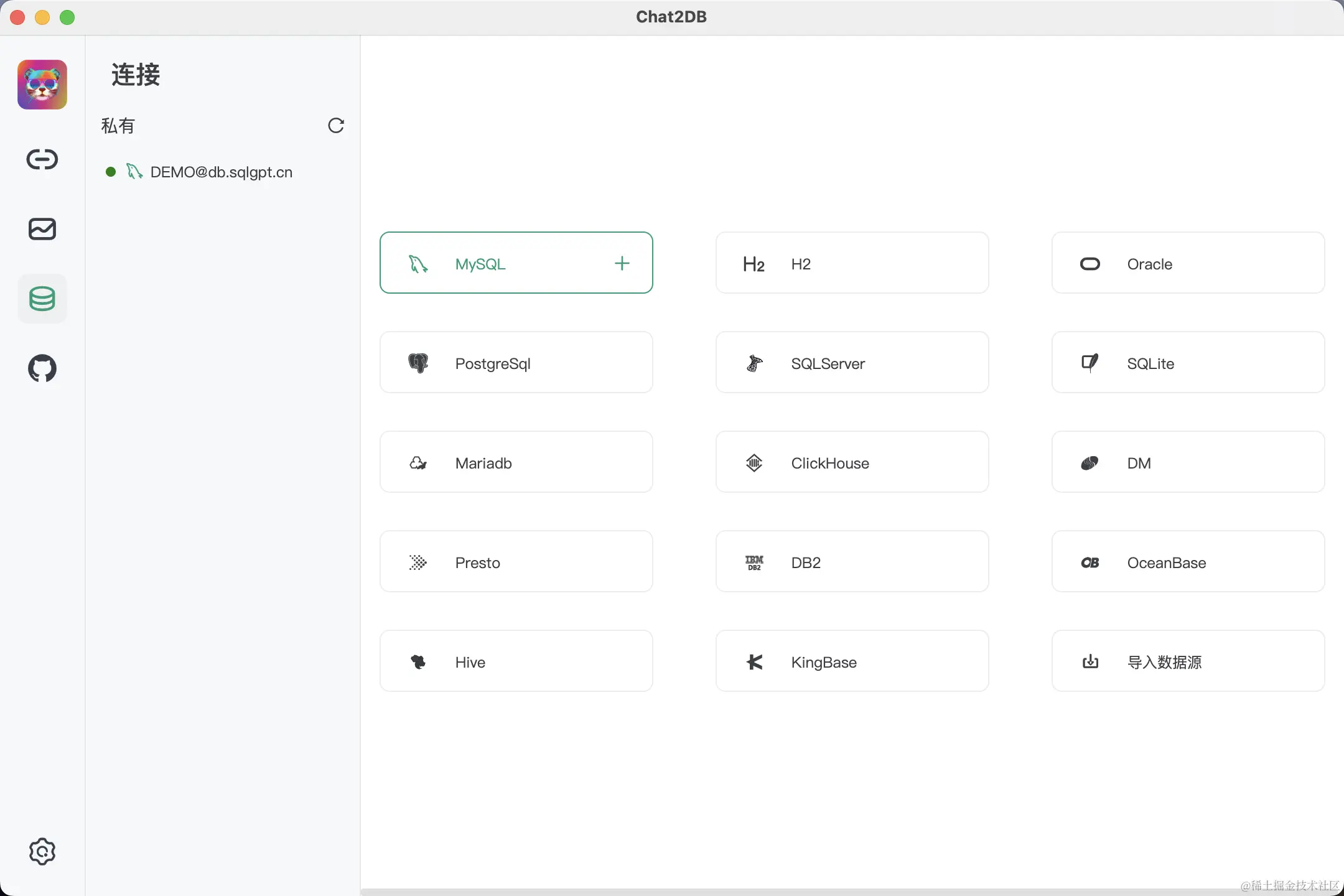
Task: Click the Mariadb seal icon
Action: [x=418, y=463]
